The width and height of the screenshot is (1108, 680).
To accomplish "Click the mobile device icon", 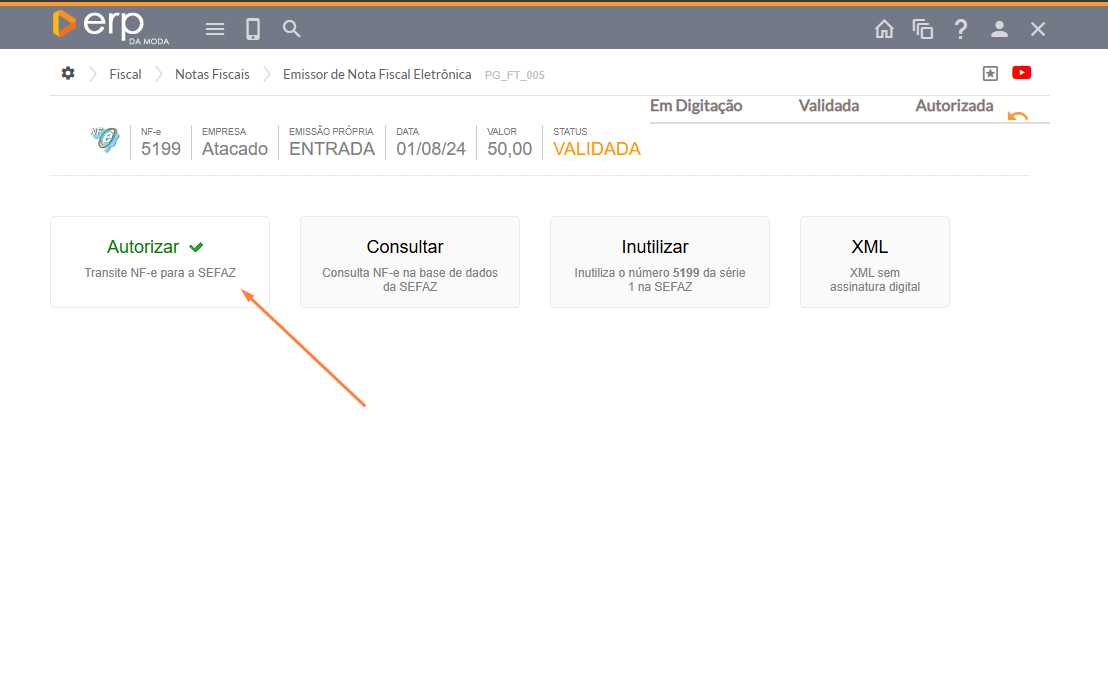I will (x=253, y=29).
